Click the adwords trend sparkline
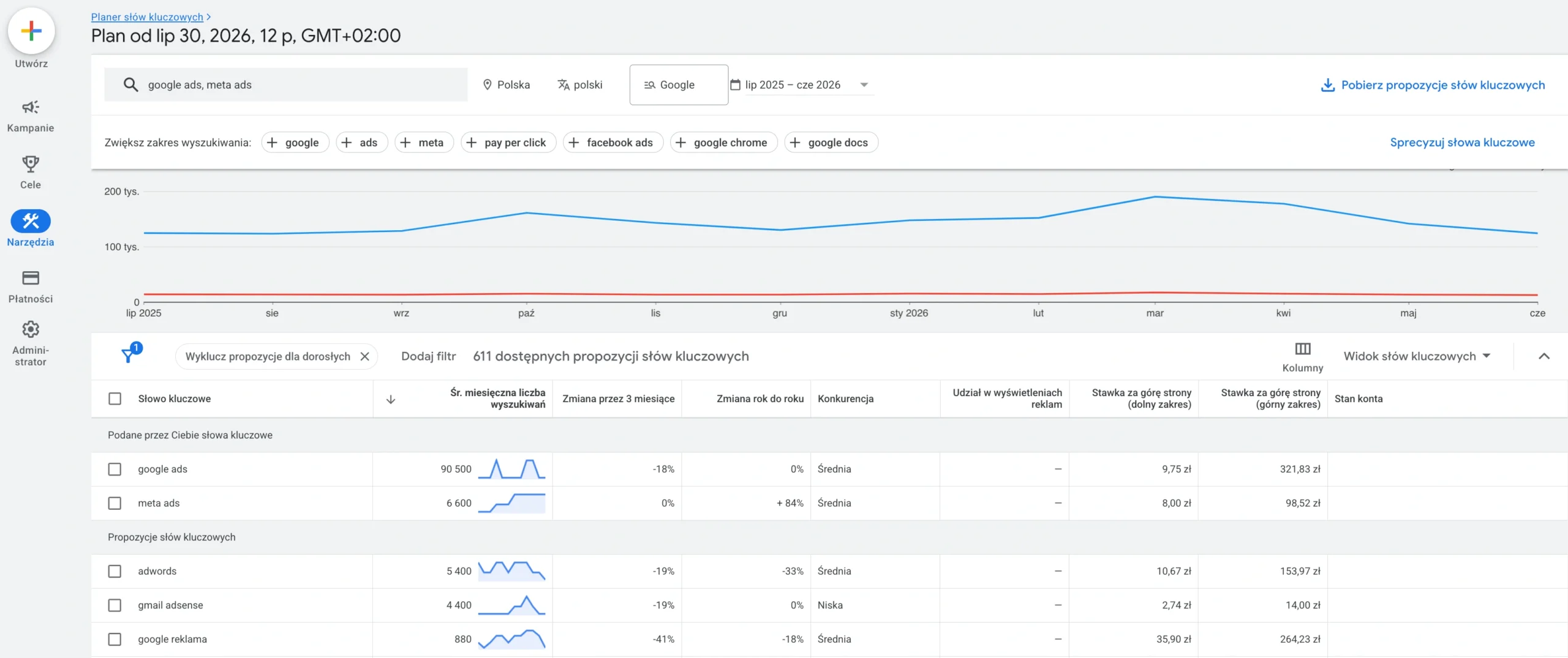 tap(511, 571)
